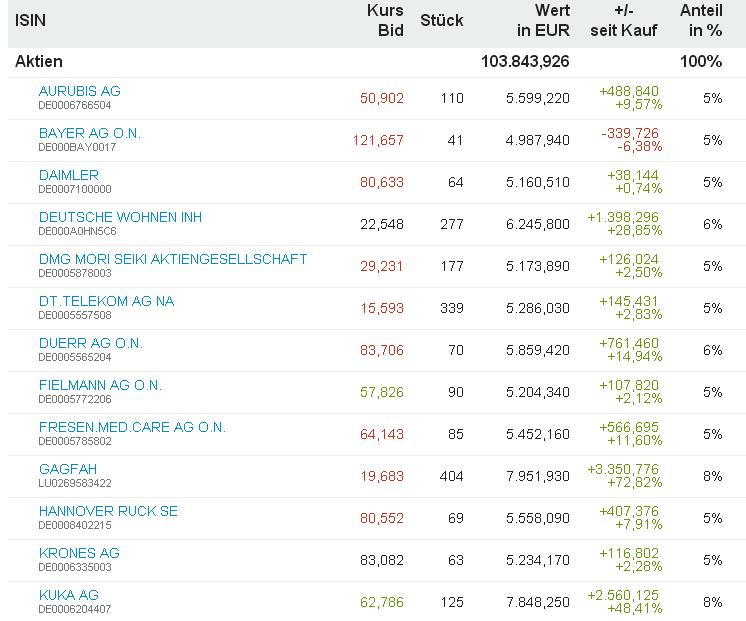
Task: Click the DAIMLER stock name
Action: pos(68,175)
